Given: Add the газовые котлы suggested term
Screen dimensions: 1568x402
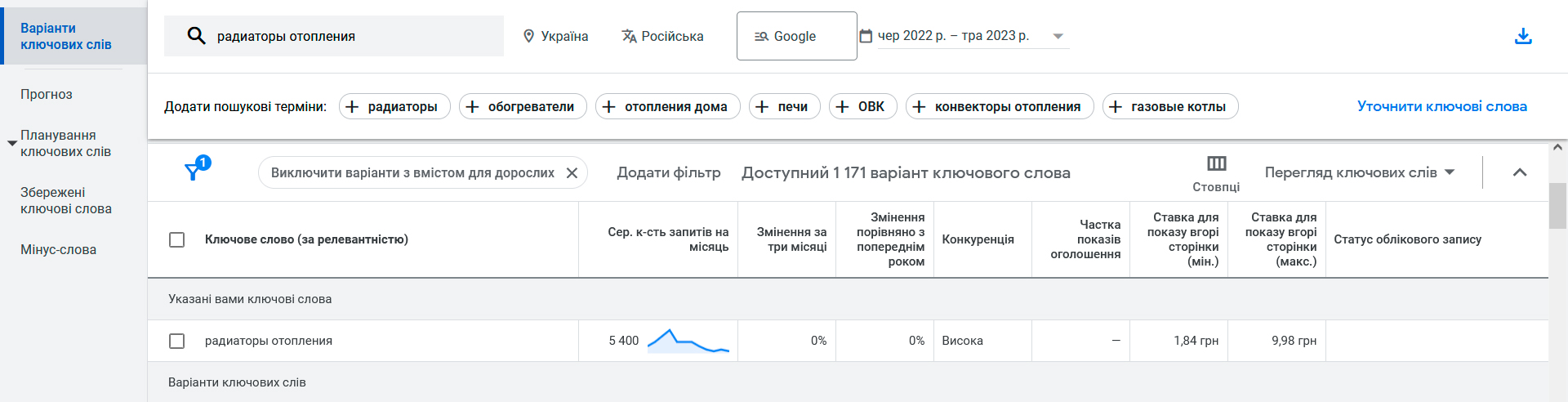Looking at the screenshot, I should pyautogui.click(x=1170, y=106).
